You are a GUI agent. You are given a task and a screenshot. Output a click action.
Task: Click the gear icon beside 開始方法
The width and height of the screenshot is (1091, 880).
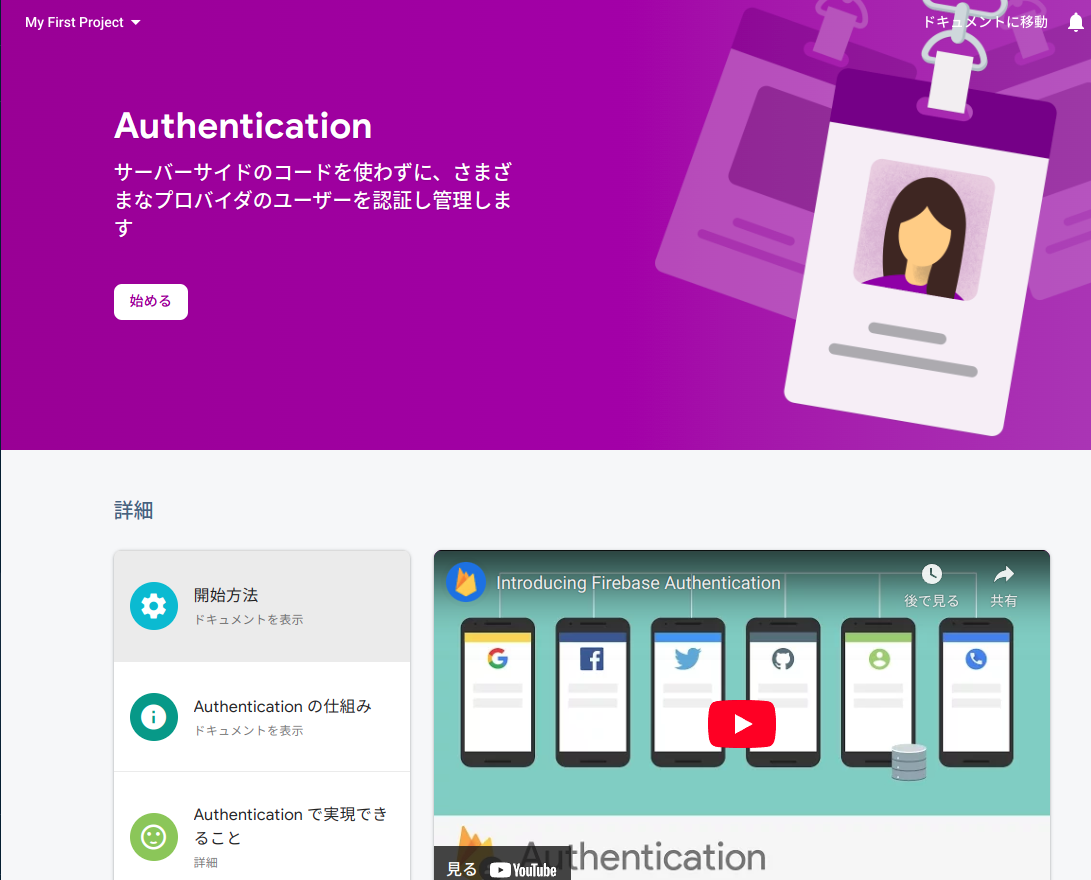coord(154,606)
